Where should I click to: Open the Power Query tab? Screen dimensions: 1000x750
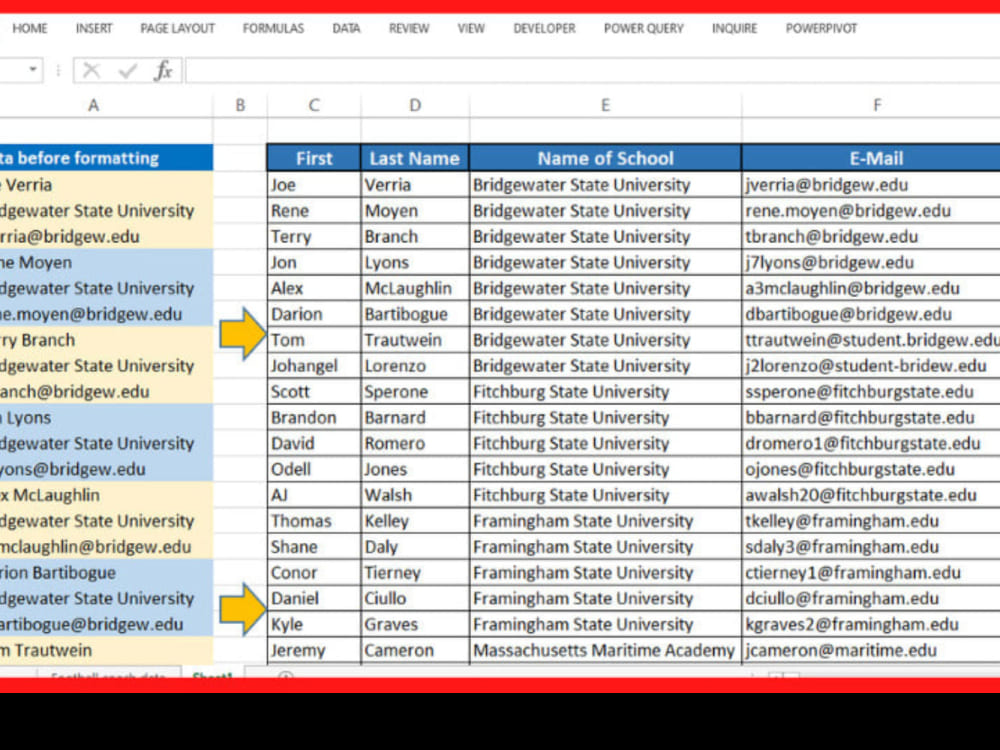point(643,28)
